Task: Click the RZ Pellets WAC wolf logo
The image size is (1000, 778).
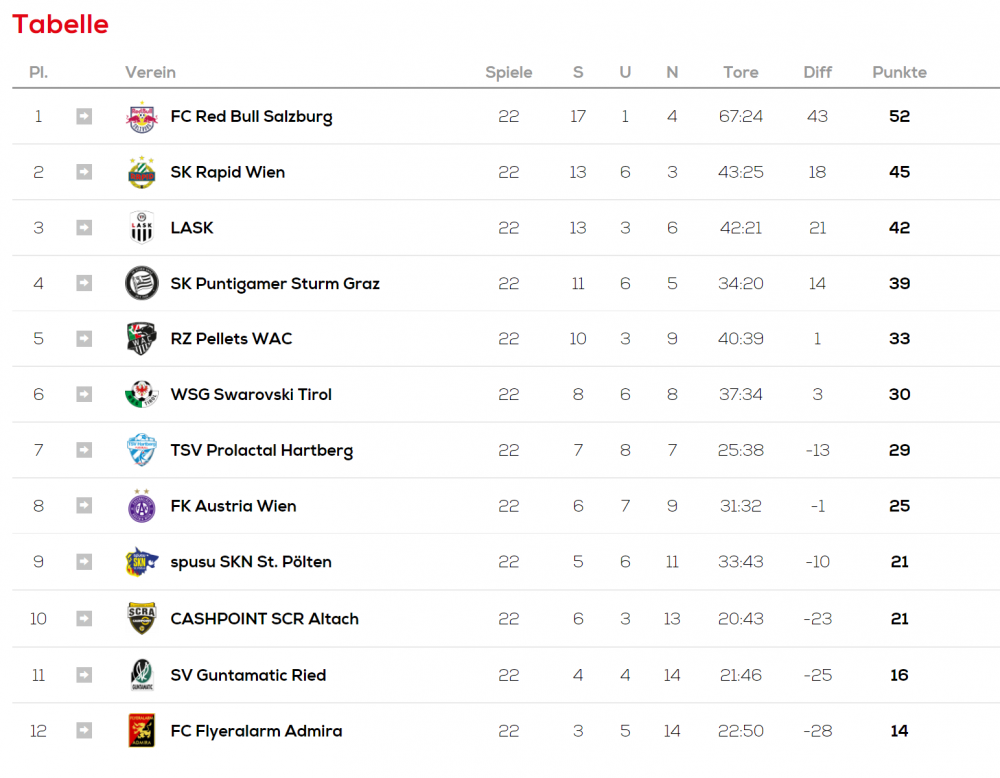Action: pyautogui.click(x=142, y=339)
